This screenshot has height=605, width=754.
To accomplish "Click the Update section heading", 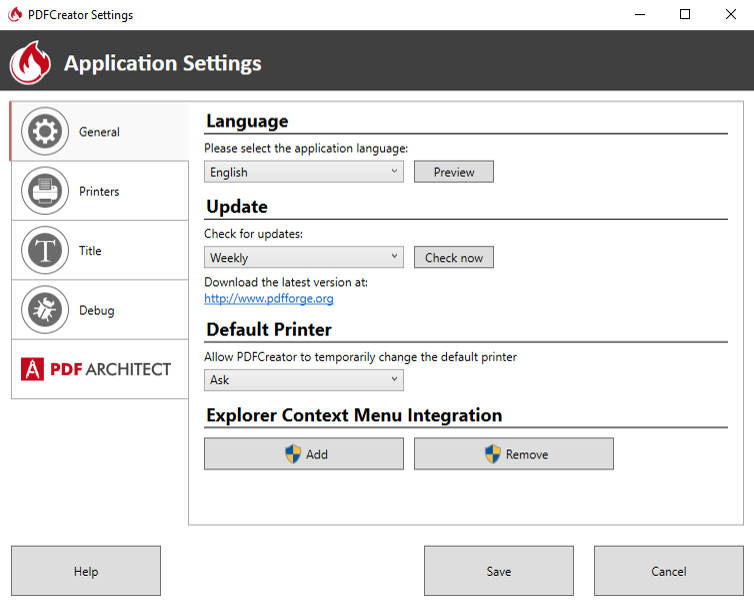I will click(237, 207).
